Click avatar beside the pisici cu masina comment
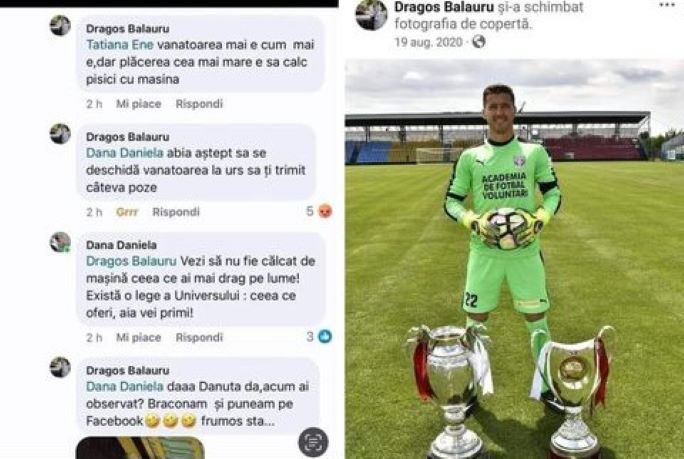 tap(60, 26)
